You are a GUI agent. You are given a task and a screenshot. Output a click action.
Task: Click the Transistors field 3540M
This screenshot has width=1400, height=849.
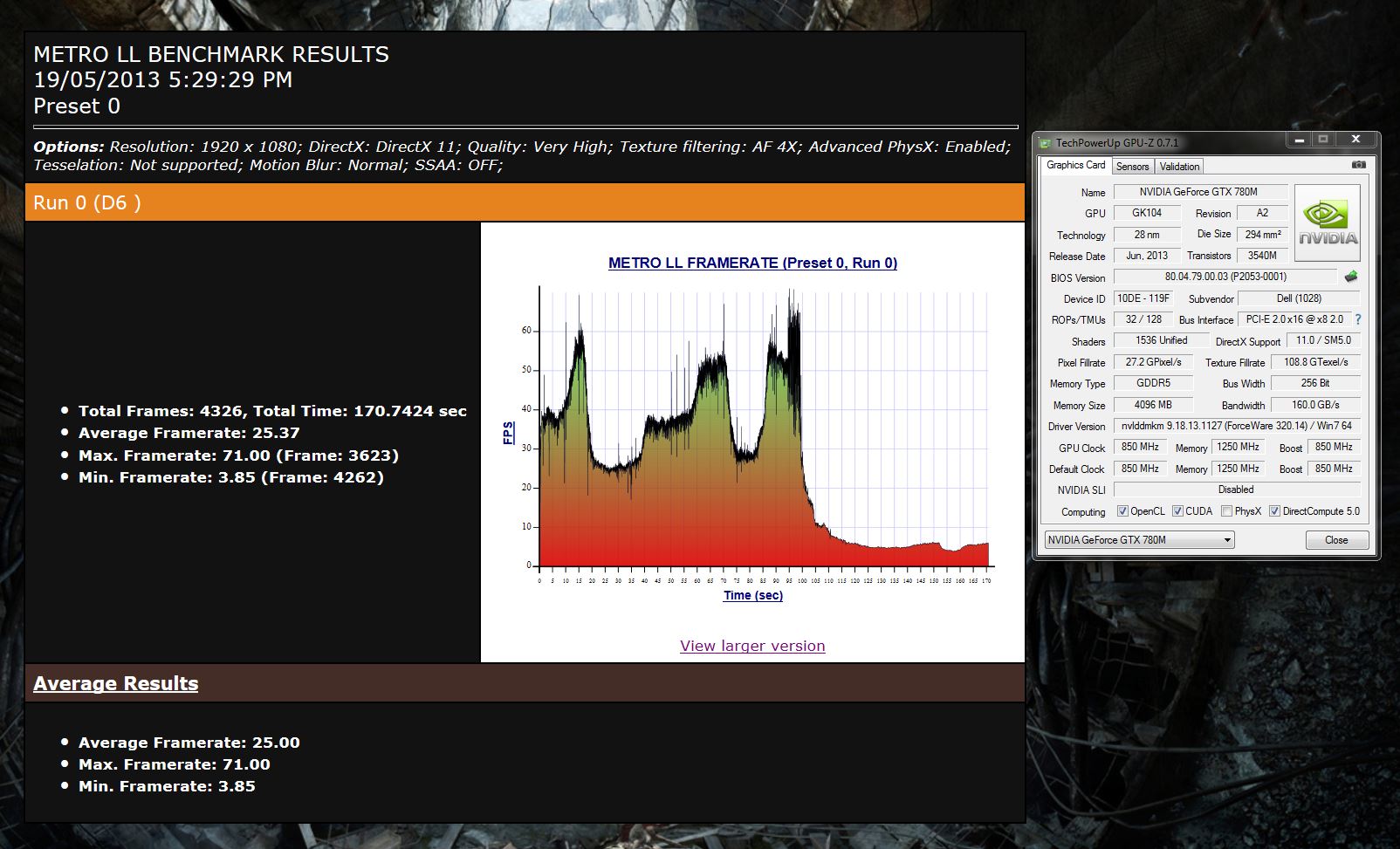point(1263,256)
